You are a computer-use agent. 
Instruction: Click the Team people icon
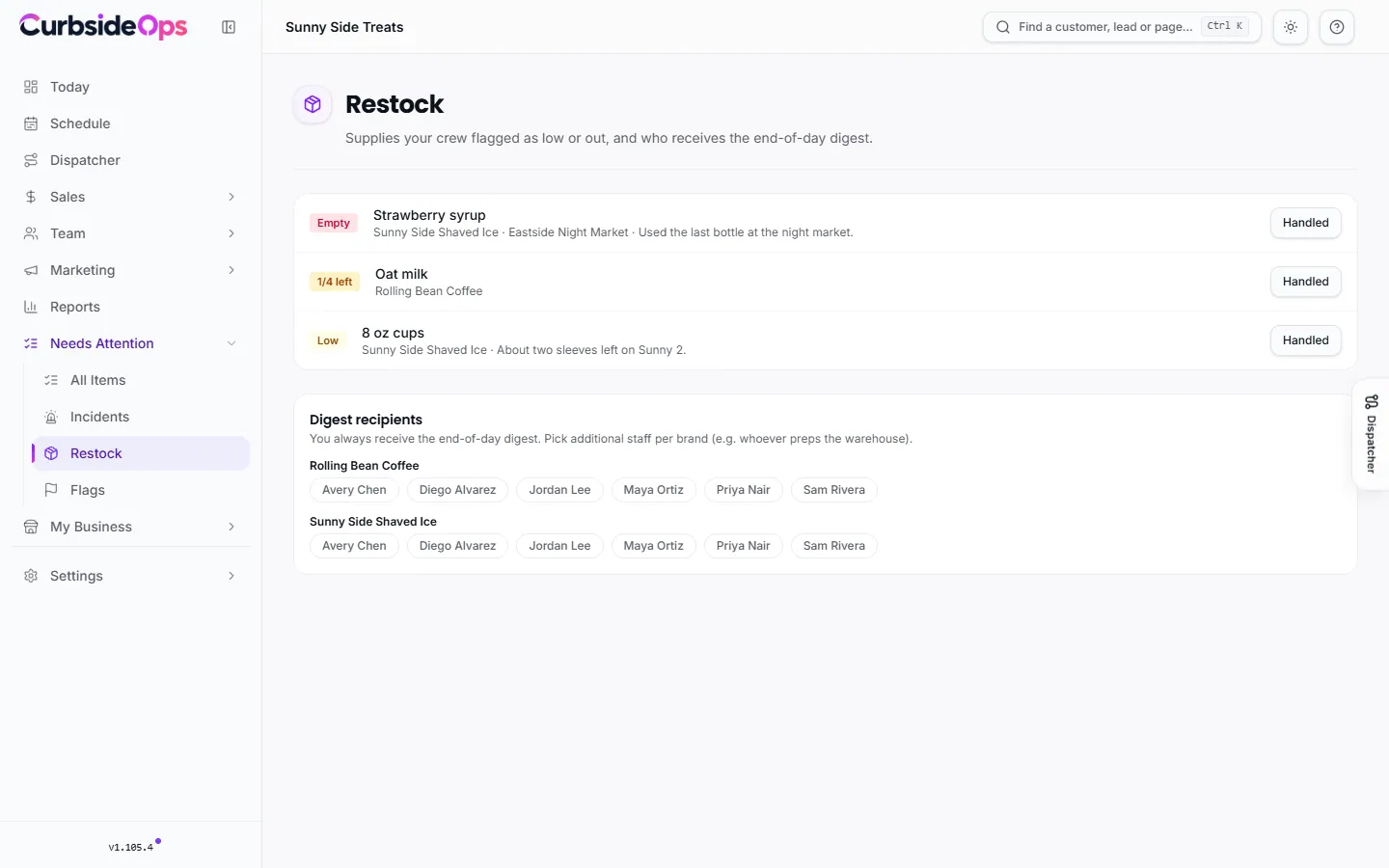pyautogui.click(x=31, y=233)
